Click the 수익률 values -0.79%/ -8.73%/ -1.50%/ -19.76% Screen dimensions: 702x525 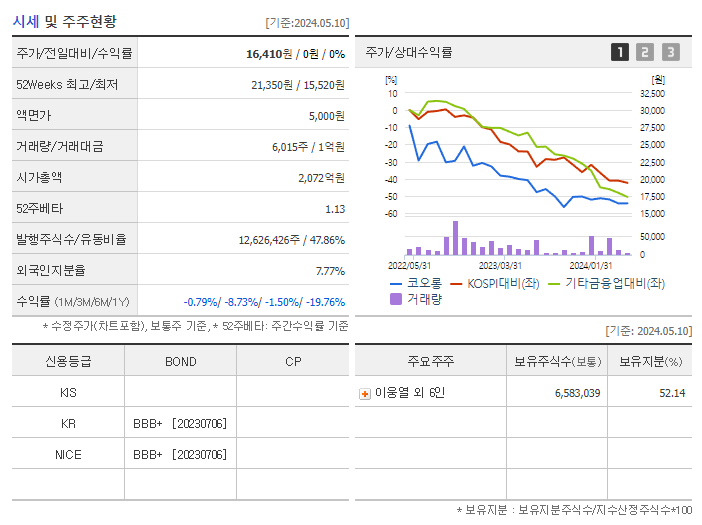(264, 302)
